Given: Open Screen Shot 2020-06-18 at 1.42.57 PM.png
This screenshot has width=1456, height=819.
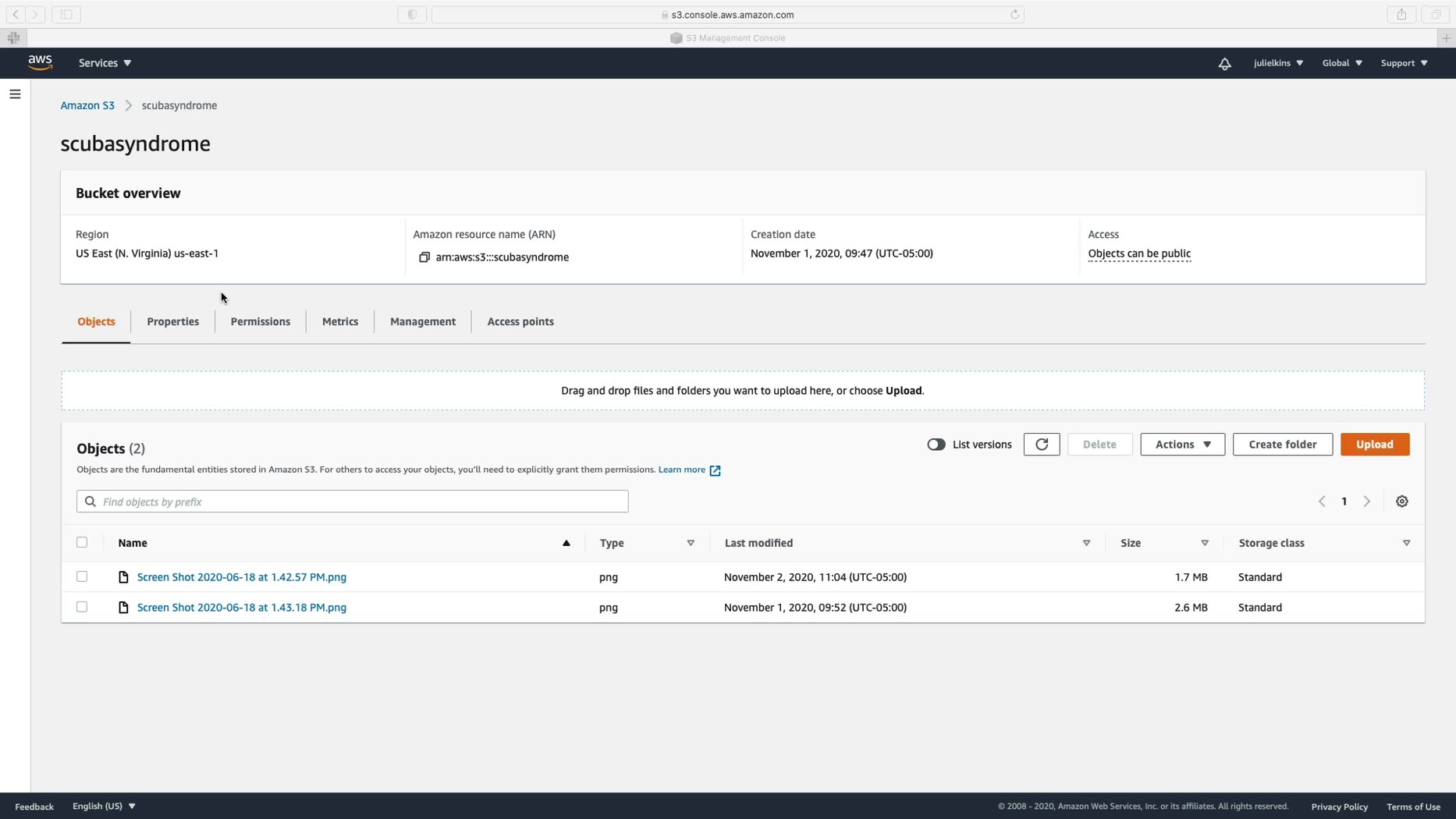Looking at the screenshot, I should [x=242, y=577].
